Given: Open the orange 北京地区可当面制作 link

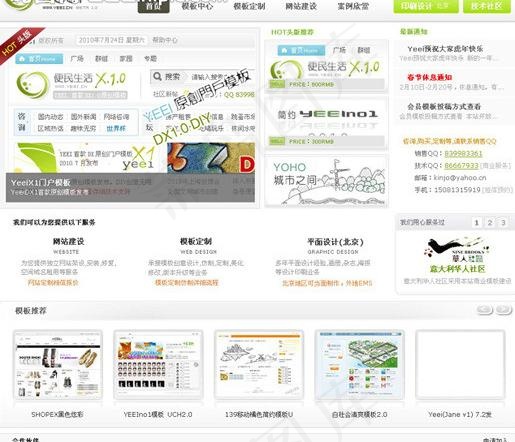Looking at the screenshot, I should pos(327,283).
